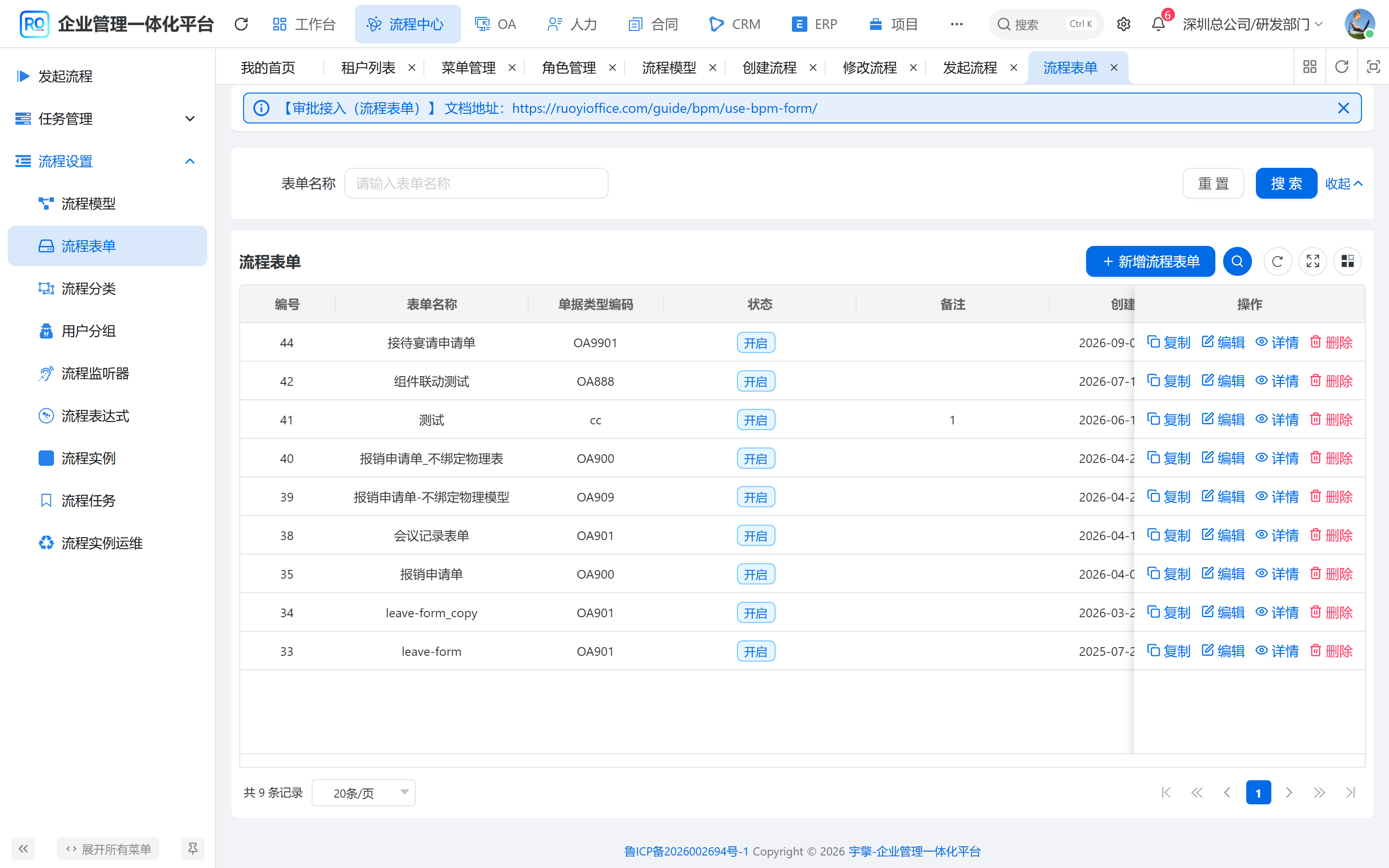Collapse the 流程设置 sidebar menu

tap(108, 162)
